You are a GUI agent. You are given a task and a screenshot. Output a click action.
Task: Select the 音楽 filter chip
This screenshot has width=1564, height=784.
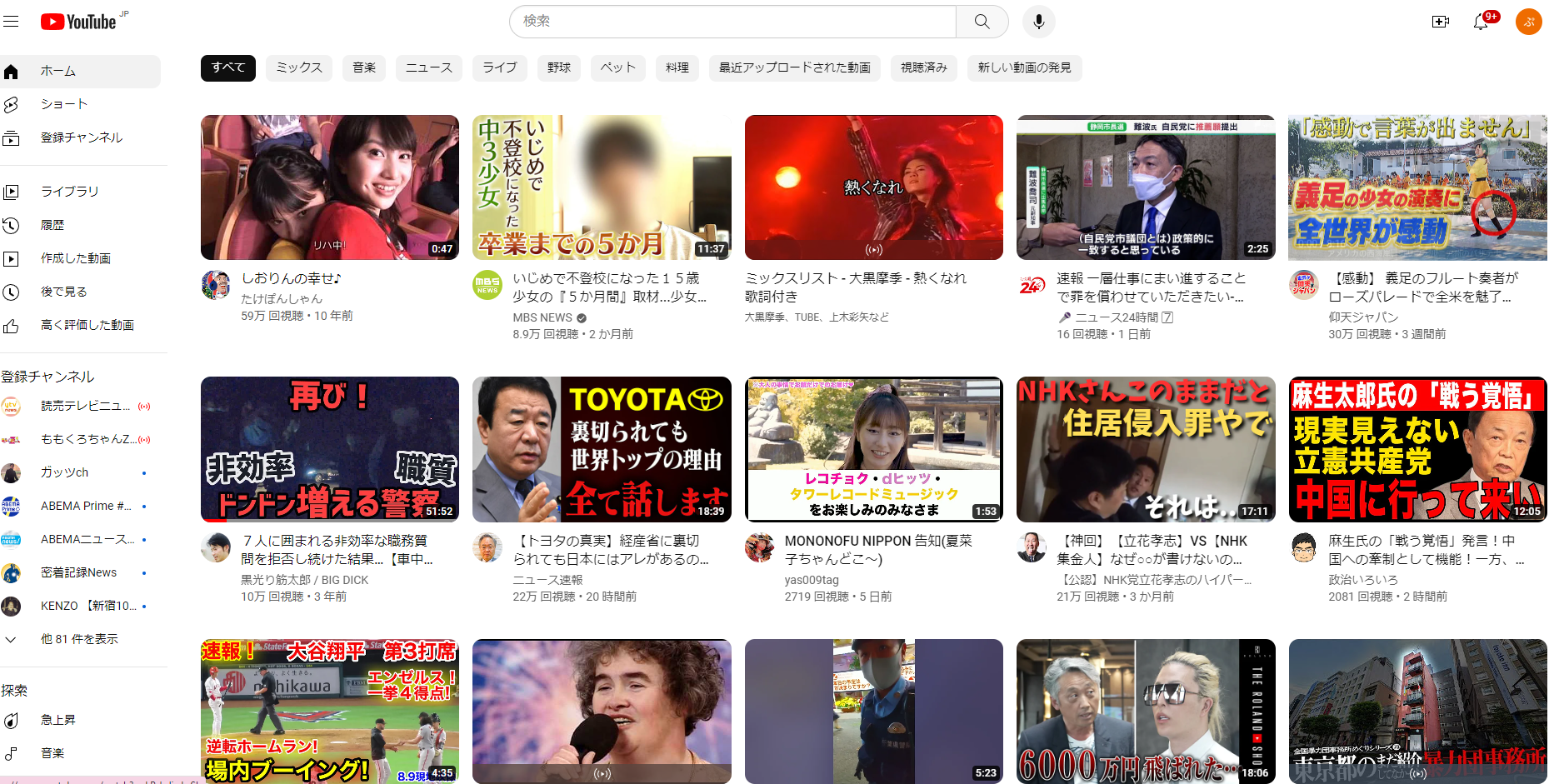click(364, 67)
